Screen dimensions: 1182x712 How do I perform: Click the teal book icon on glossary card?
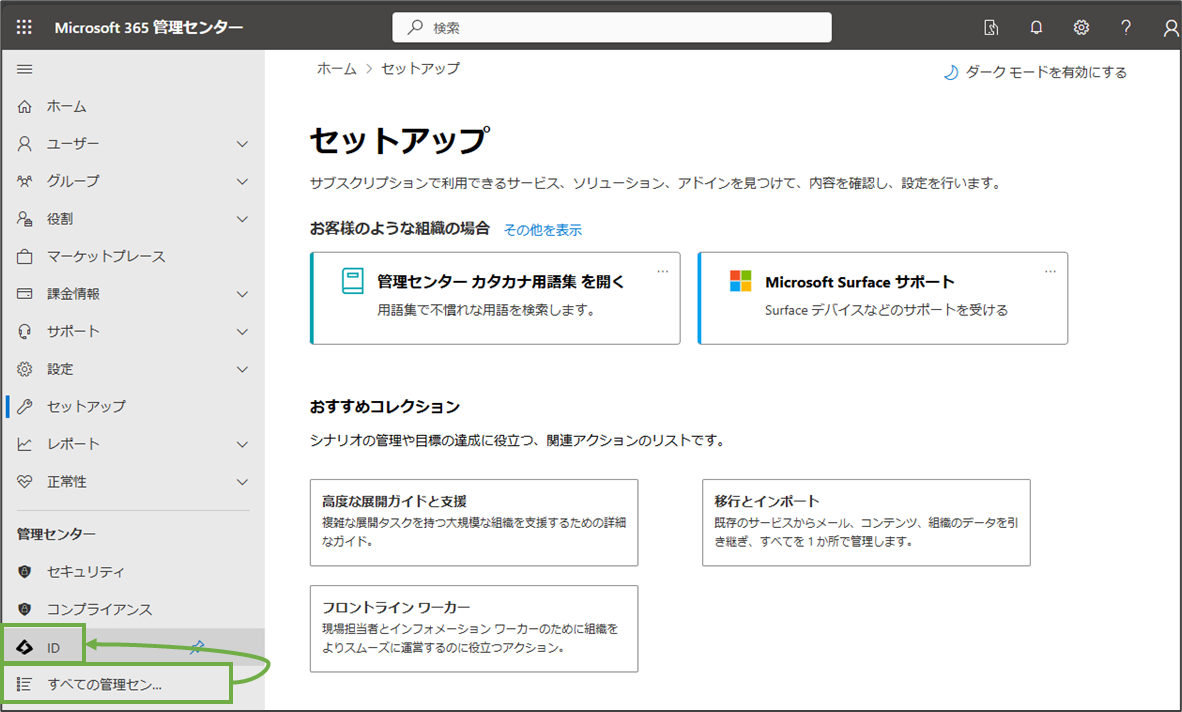tap(352, 281)
